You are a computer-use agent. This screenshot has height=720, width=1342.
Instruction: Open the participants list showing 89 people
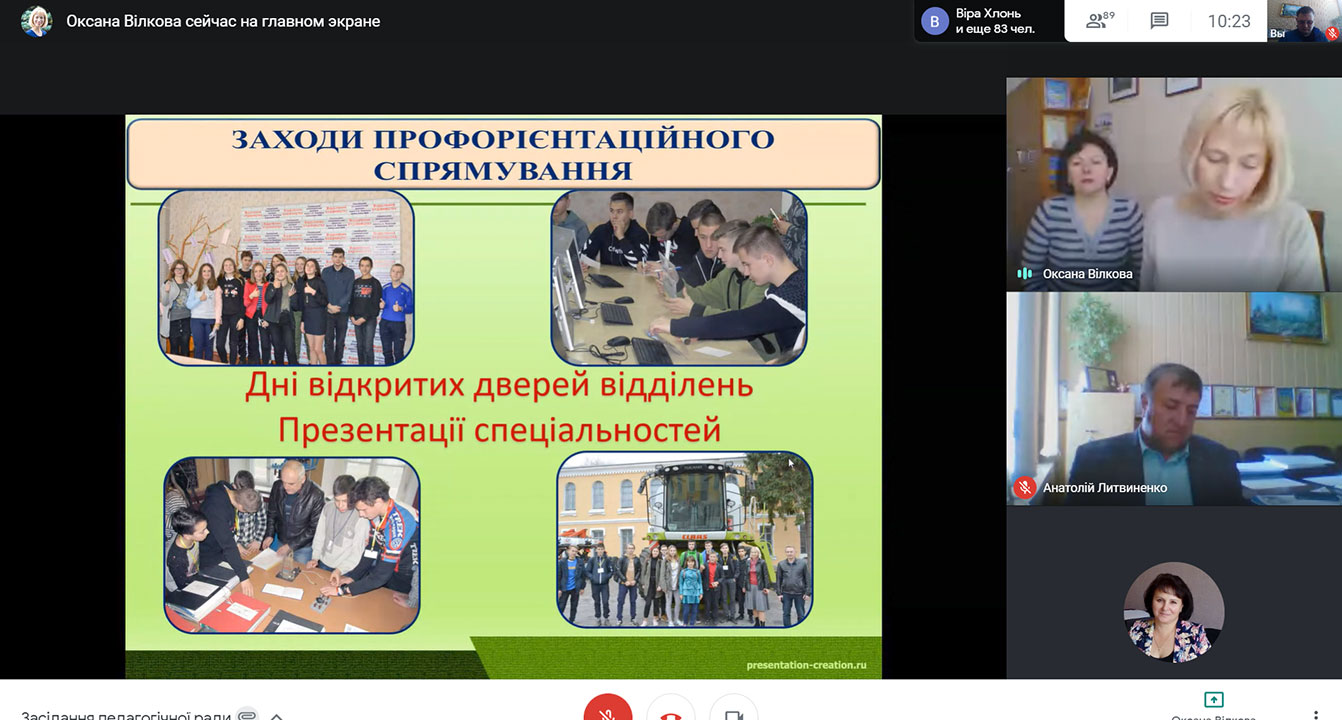click(1100, 20)
